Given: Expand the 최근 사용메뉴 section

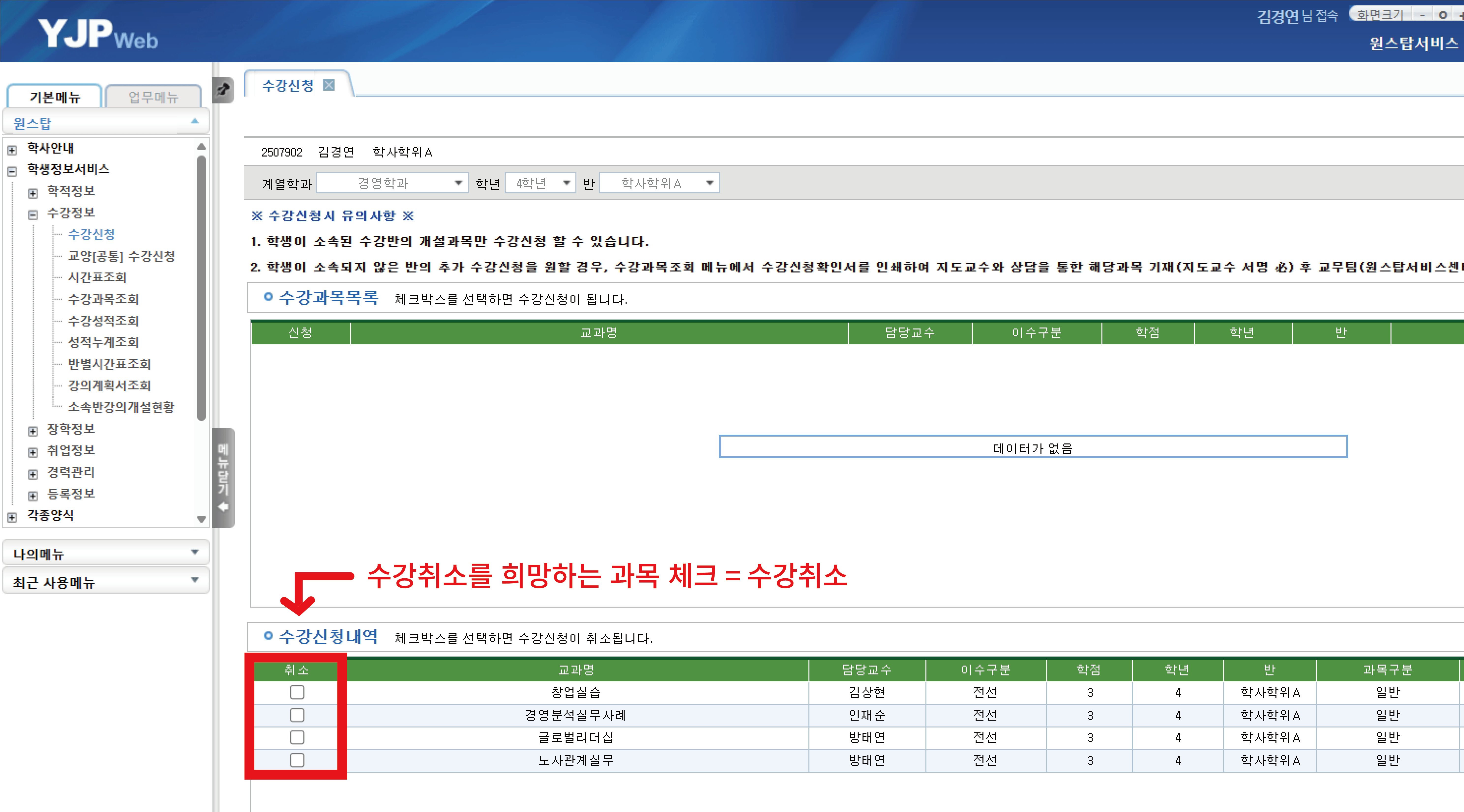Looking at the screenshot, I should click(106, 581).
